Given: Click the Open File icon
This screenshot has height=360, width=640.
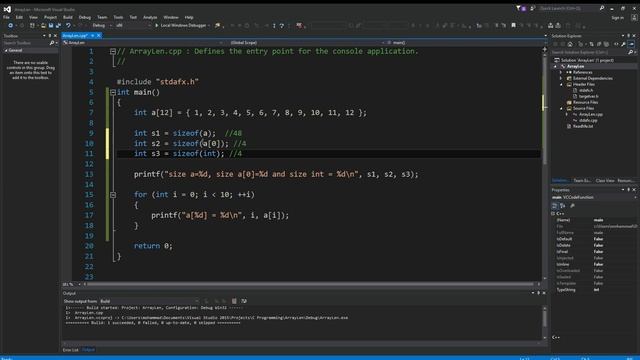Looking at the screenshot, I should 43,25.
